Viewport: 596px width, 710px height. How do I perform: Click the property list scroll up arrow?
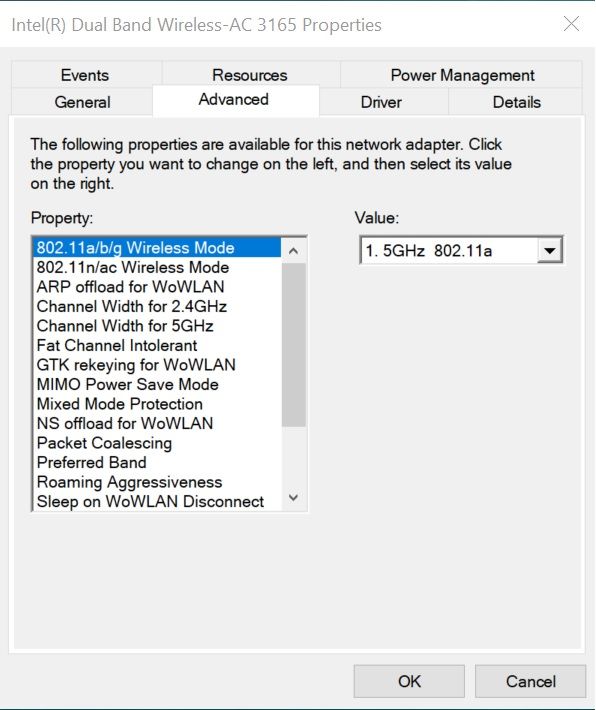tap(293, 250)
